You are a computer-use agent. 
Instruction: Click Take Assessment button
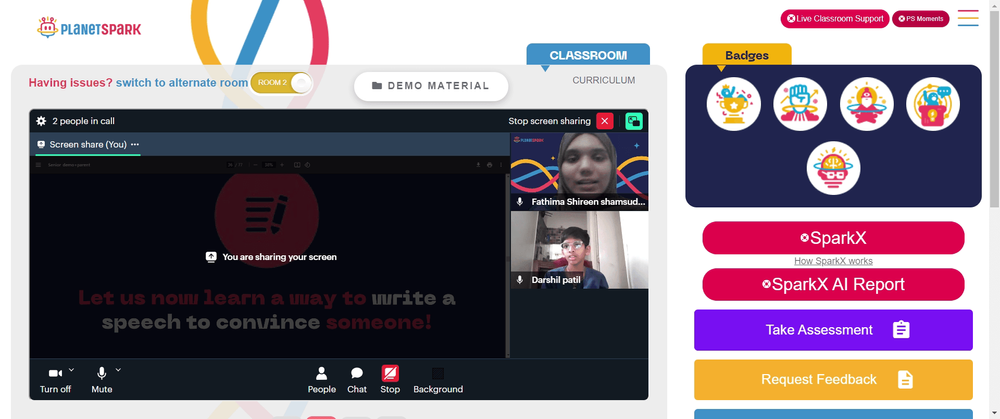833,330
